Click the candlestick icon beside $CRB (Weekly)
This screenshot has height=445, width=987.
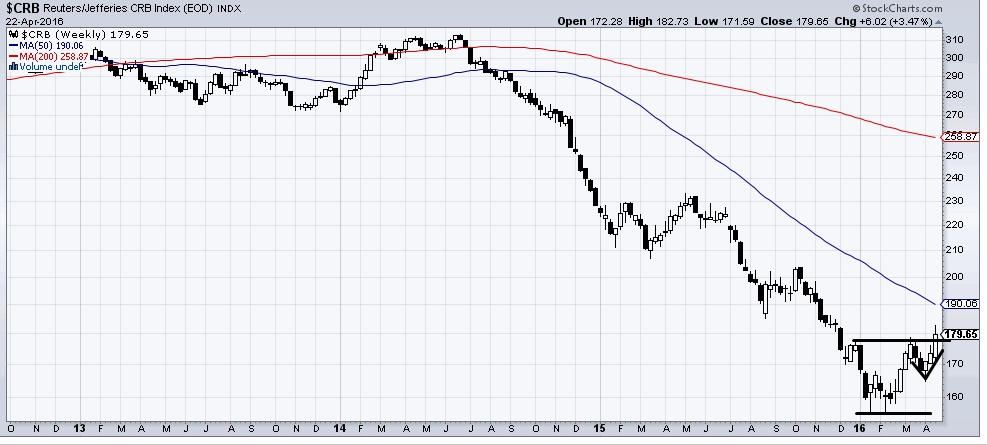click(14, 35)
